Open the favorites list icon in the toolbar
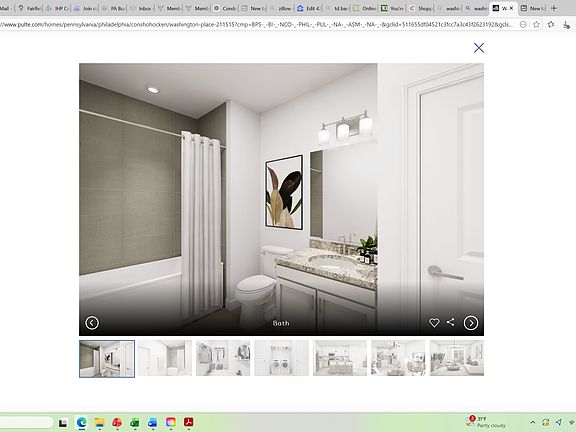The image size is (576, 432). 551,25
